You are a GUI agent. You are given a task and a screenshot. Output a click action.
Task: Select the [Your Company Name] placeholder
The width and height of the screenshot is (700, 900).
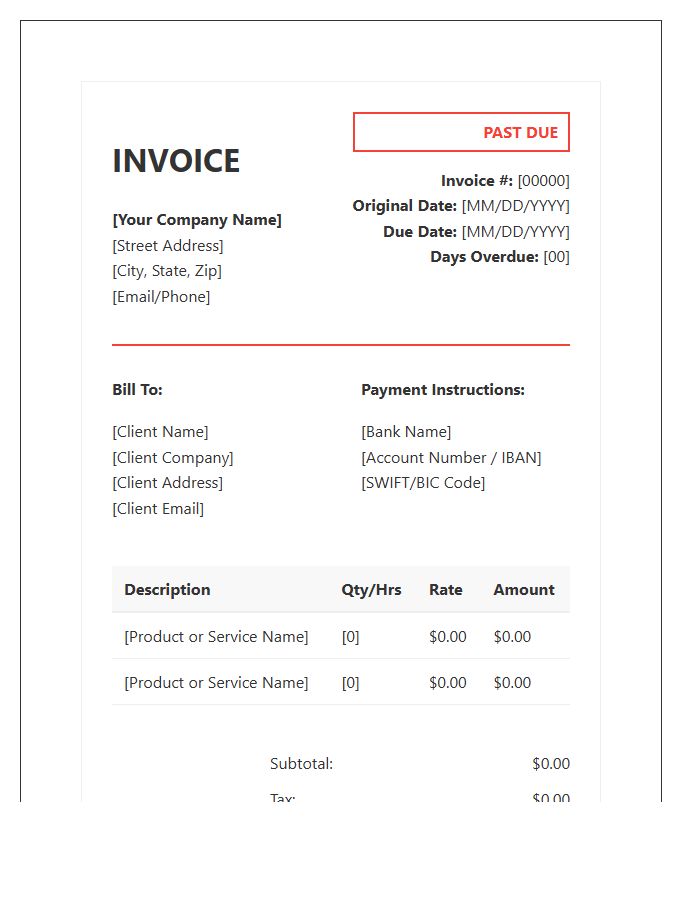click(197, 220)
